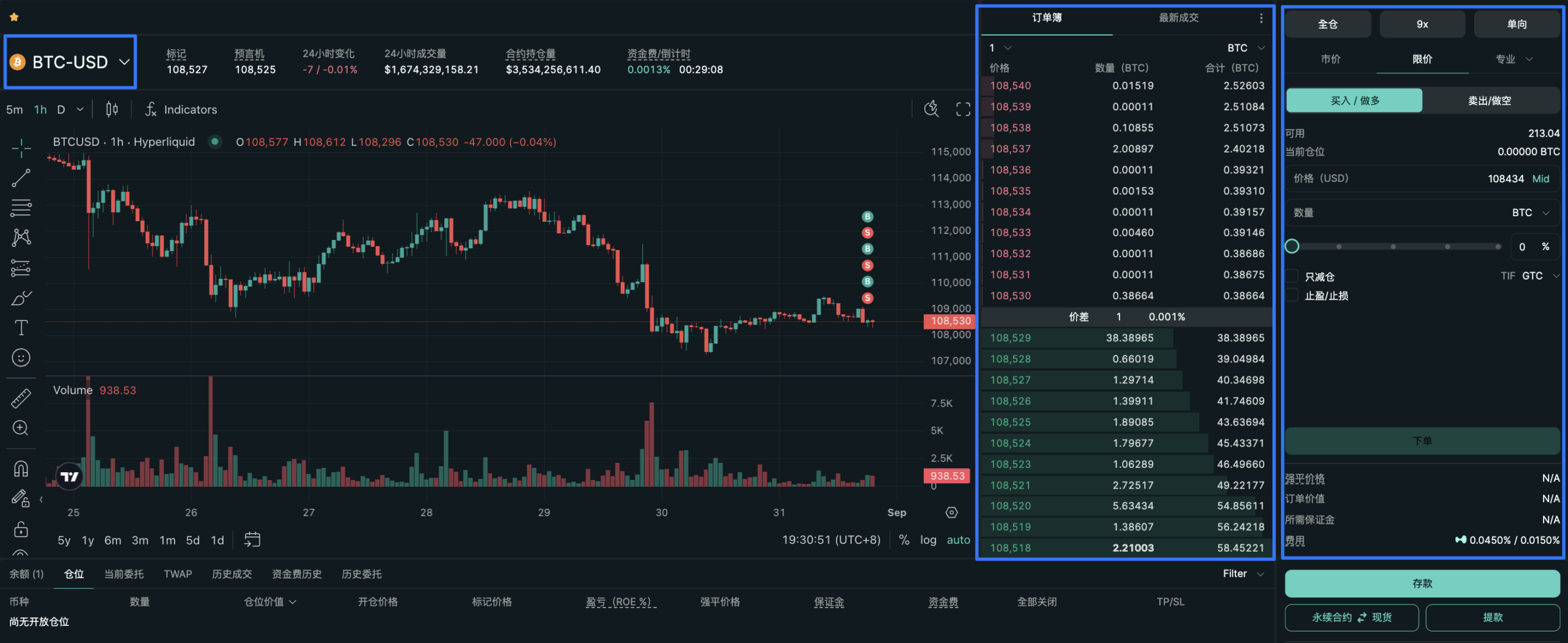Expand the positions Filter dropdown

[1243, 574]
